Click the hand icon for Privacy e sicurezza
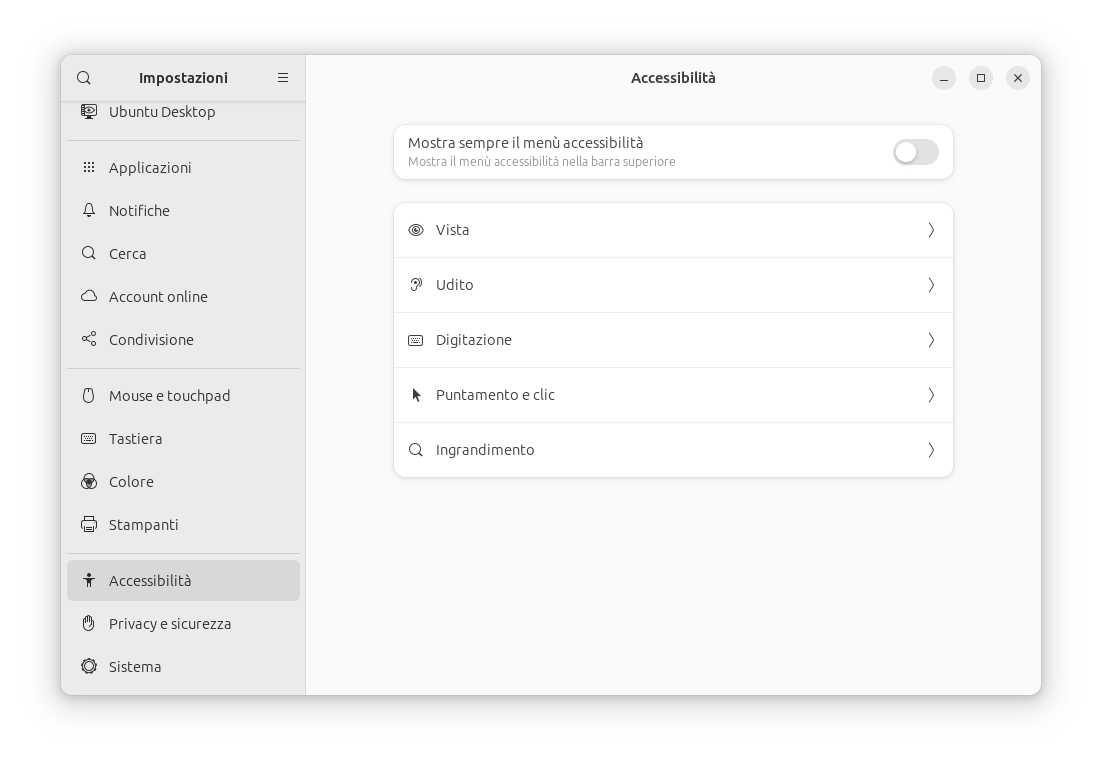This screenshot has width=1102, height=762. 89,624
